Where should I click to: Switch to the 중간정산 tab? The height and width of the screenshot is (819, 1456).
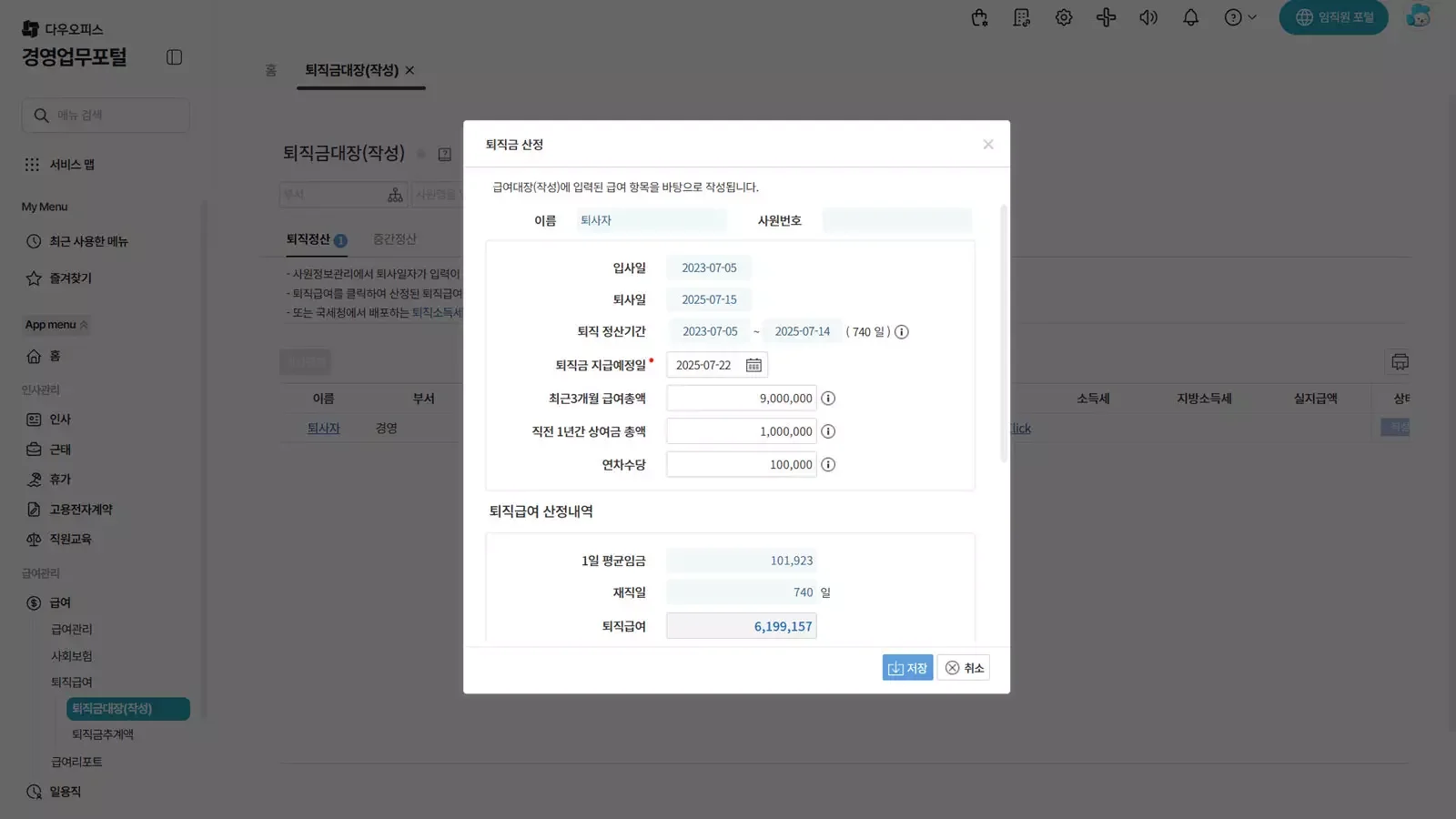[392, 239]
